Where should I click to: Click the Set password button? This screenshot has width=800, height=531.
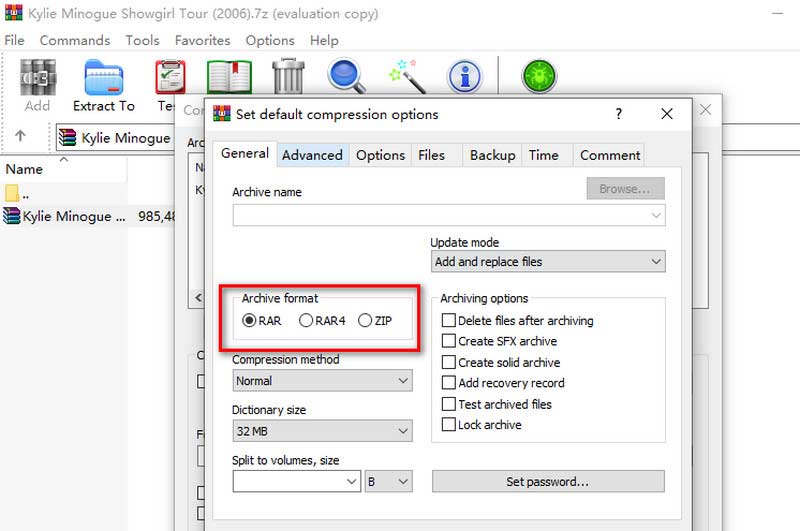click(x=547, y=482)
